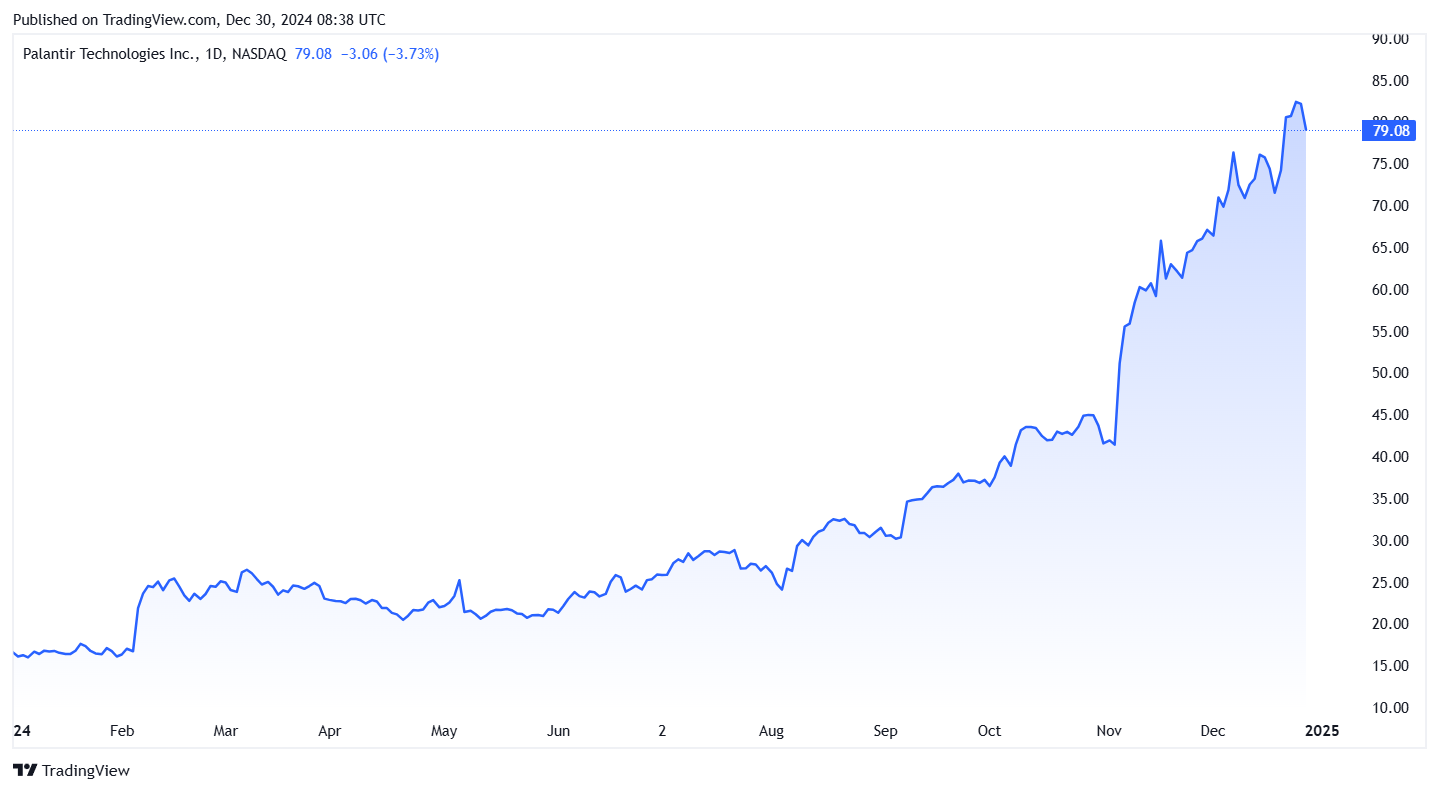The height and width of the screenshot is (792, 1439).
Task: Click the Published on TradingView.com header text
Action: [199, 20]
